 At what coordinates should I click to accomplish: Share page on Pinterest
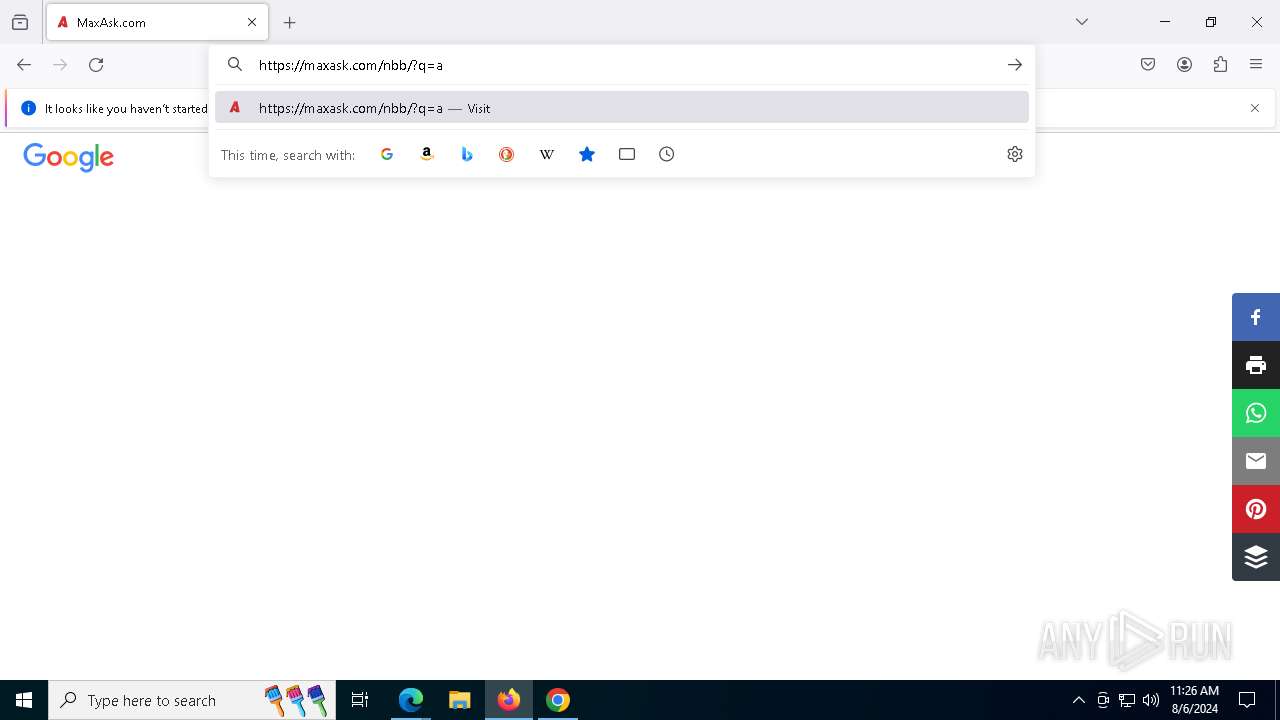point(1256,509)
